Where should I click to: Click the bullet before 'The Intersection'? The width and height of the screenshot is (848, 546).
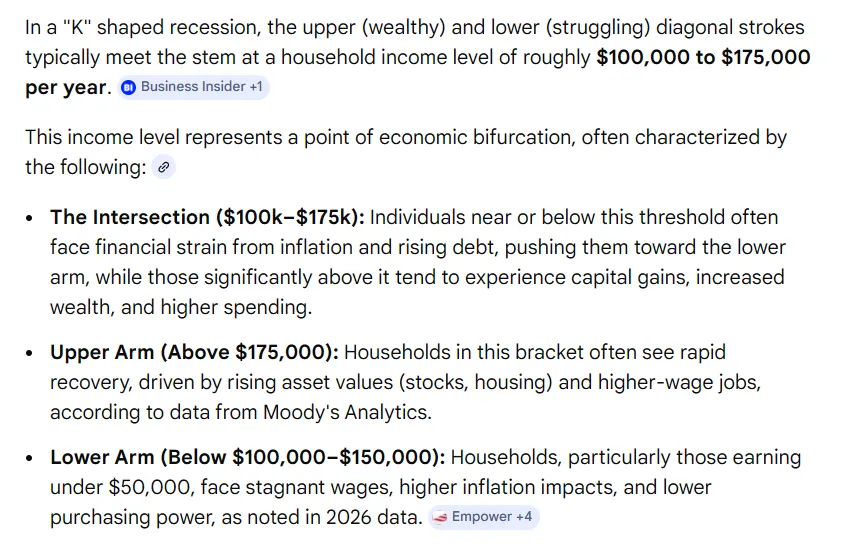coord(33,218)
